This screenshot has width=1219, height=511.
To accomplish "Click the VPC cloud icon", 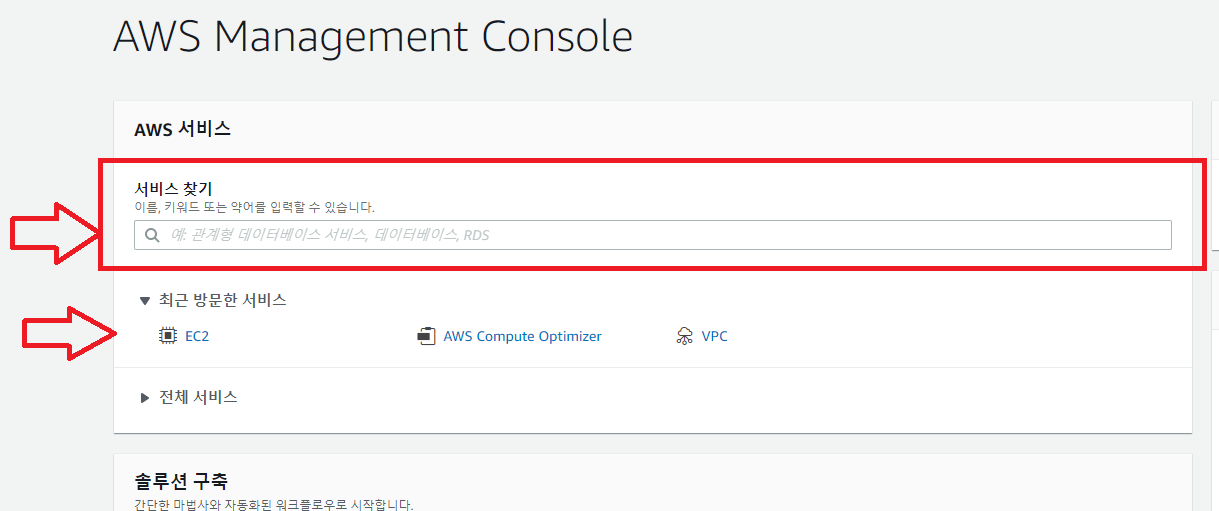I will pos(685,336).
